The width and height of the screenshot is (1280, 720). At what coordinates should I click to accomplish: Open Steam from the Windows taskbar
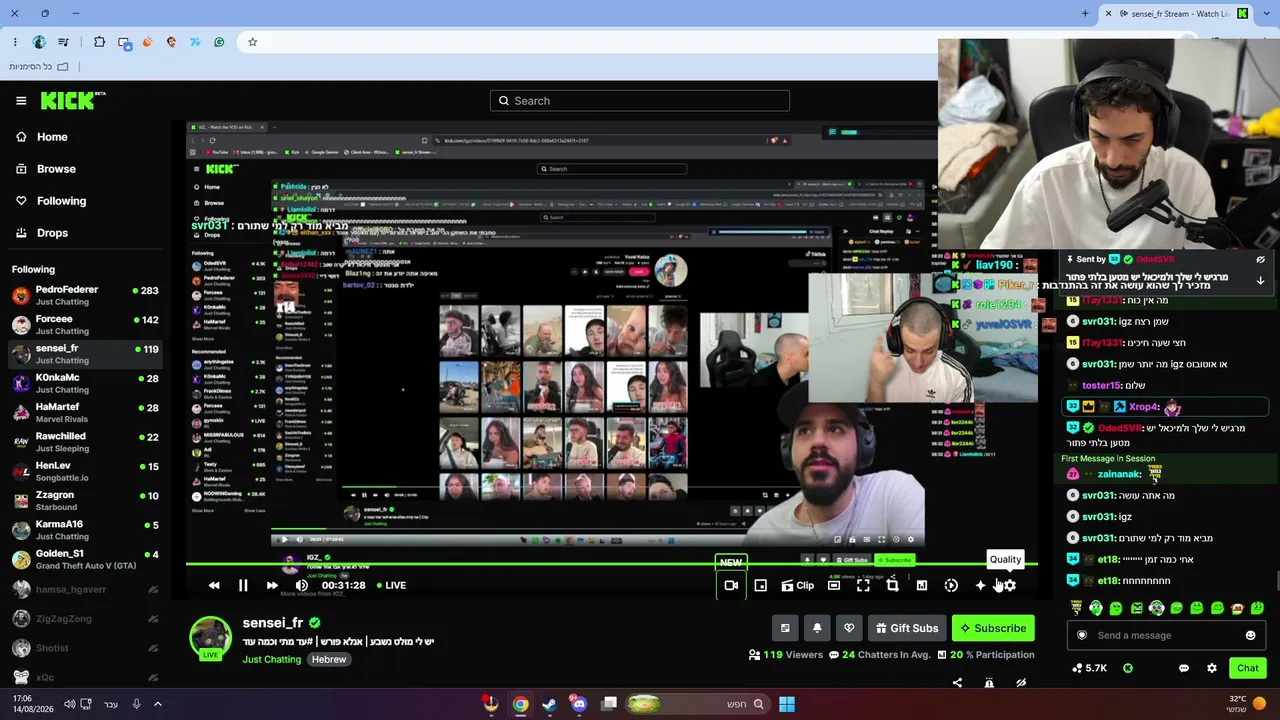click(x=549, y=704)
